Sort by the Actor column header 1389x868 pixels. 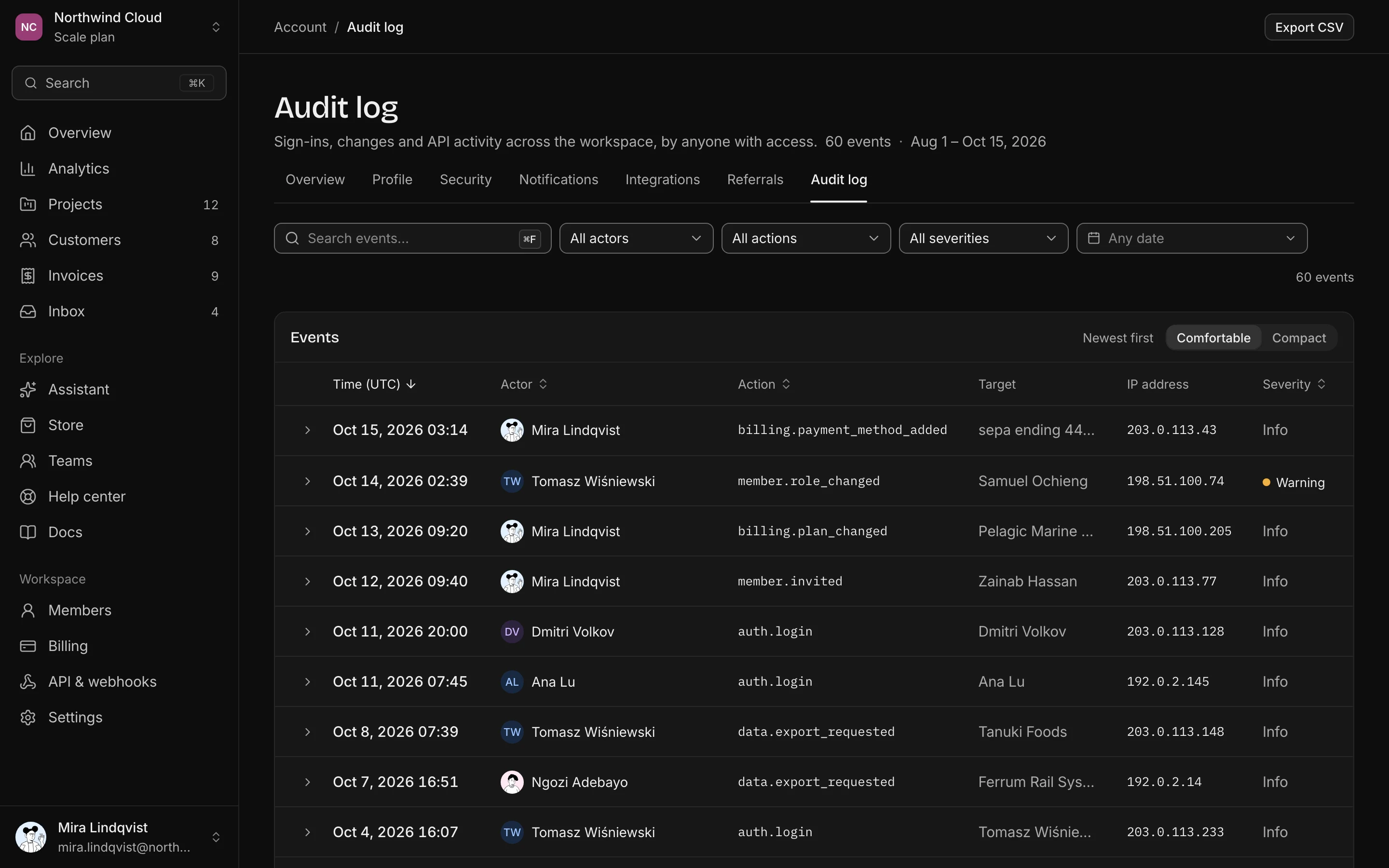coord(523,384)
